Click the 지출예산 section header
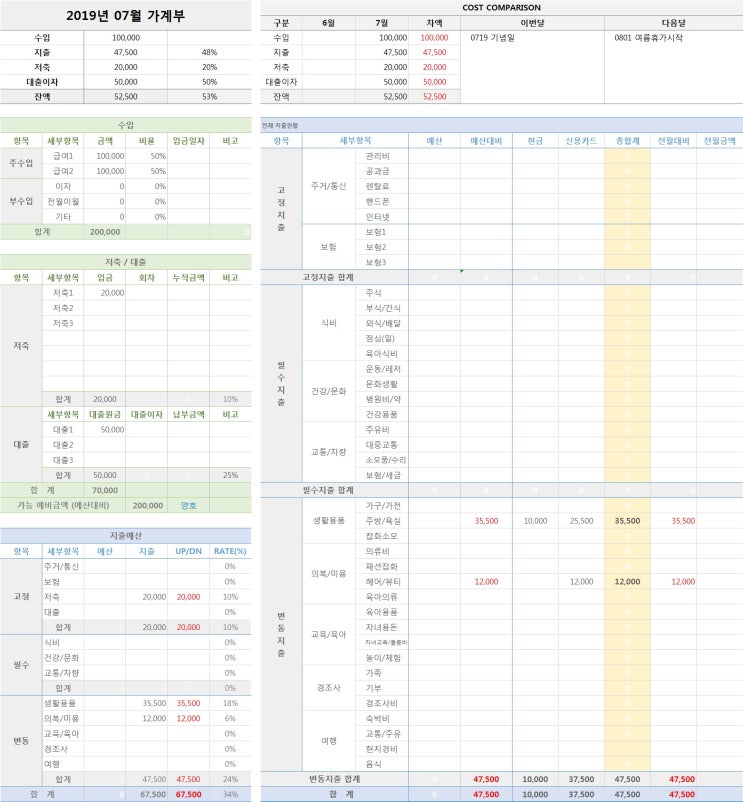This screenshot has width=743, height=802. 125,536
